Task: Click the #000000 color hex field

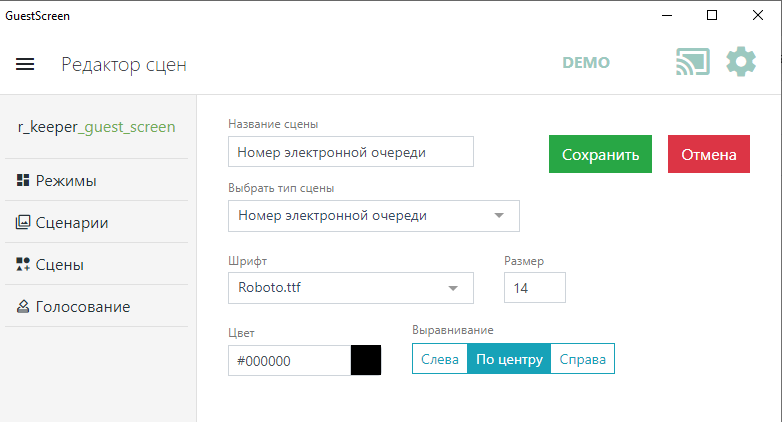Action: click(289, 360)
